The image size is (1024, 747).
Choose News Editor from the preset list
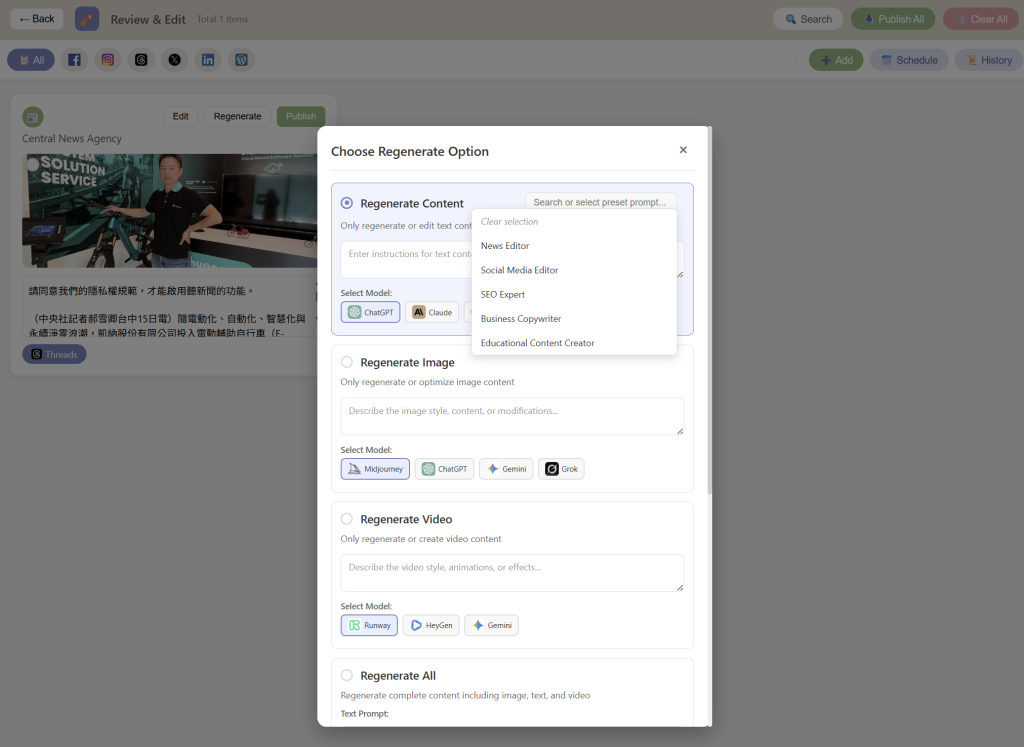click(x=505, y=246)
